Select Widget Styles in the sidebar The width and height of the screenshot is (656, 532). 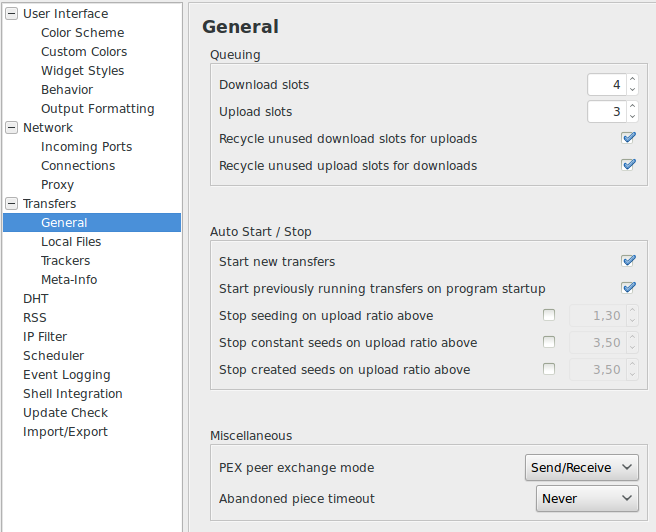tap(82, 71)
